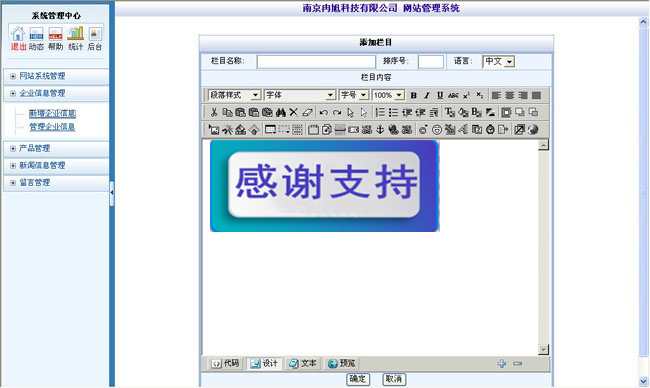This screenshot has height=388, width=650.
Task: Click the 栏目名称 text input field
Action: [x=316, y=62]
